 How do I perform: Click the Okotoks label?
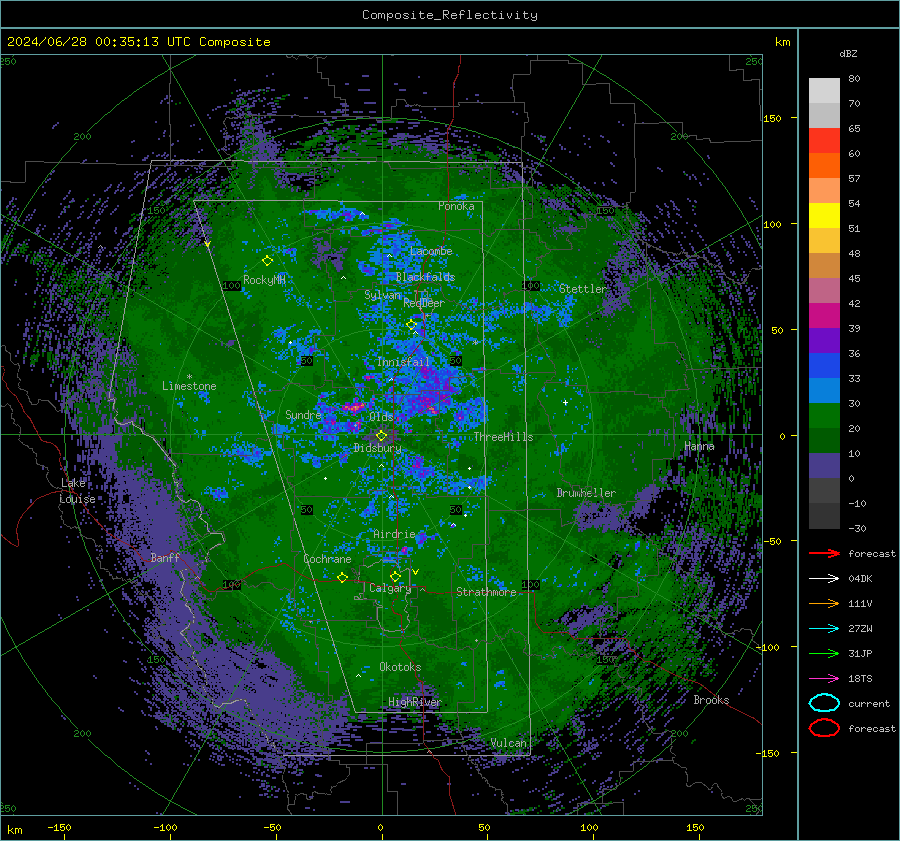pos(400,666)
